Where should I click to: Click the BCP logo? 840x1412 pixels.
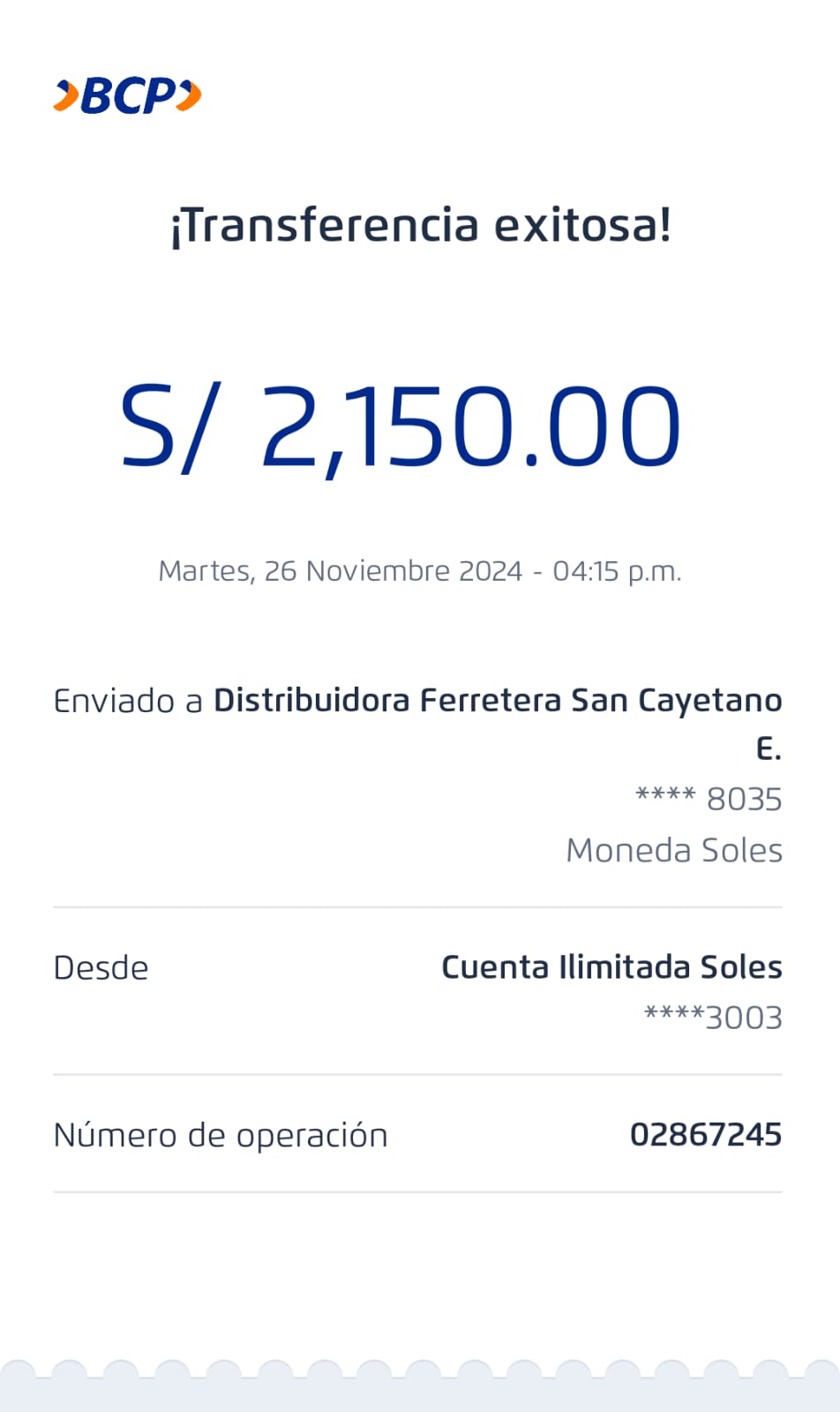tap(128, 95)
